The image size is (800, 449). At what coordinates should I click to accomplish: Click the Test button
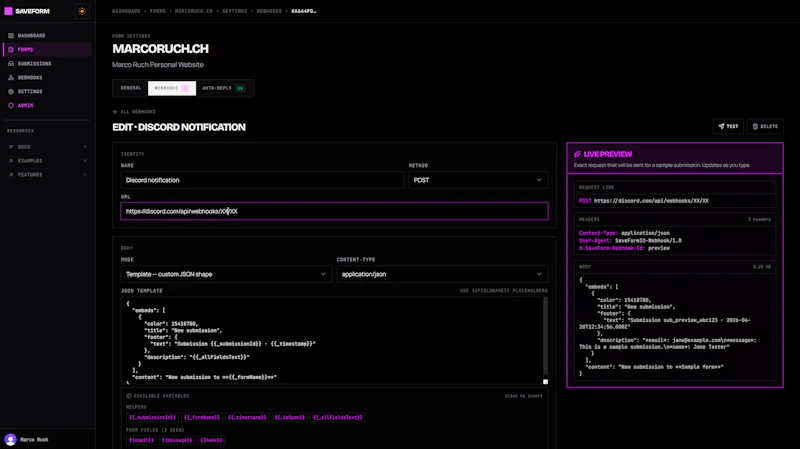[x=728, y=126]
